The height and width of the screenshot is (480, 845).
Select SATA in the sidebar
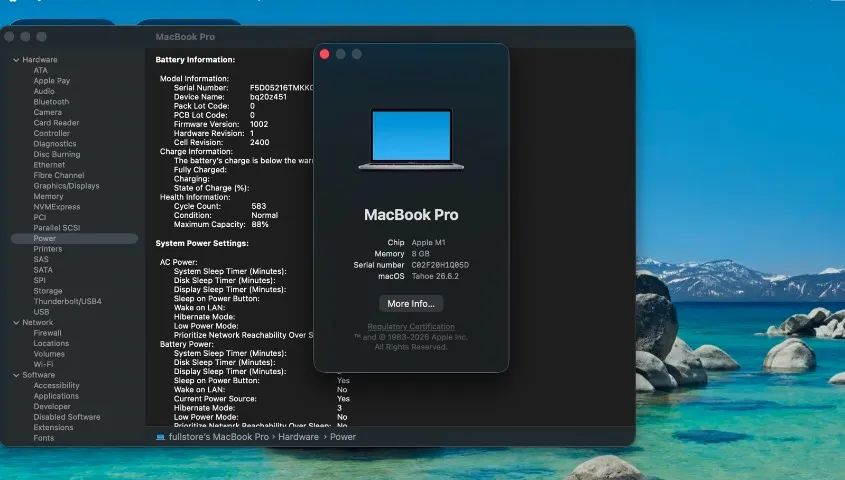pyautogui.click(x=43, y=270)
